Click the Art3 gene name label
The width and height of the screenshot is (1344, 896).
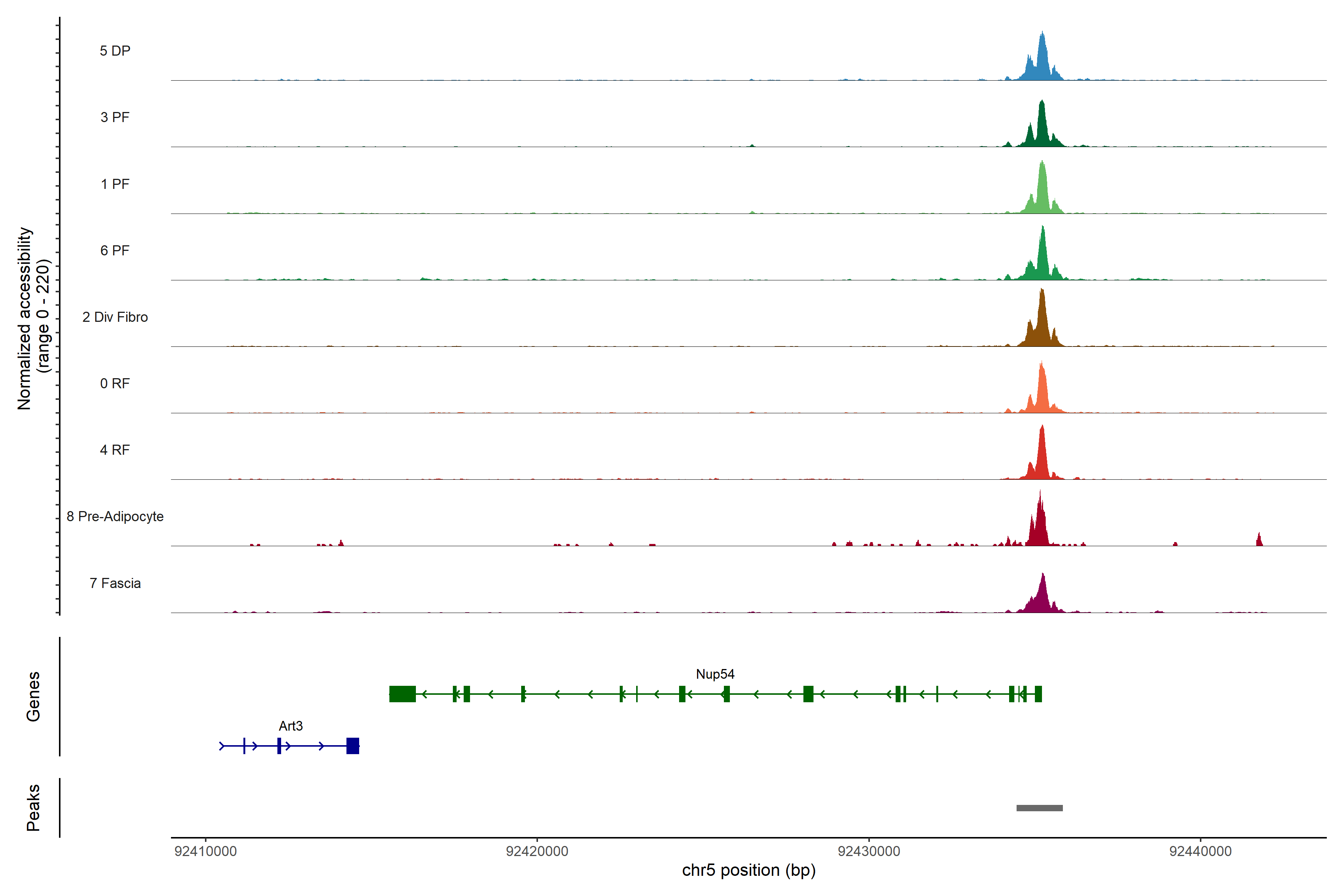tap(290, 726)
